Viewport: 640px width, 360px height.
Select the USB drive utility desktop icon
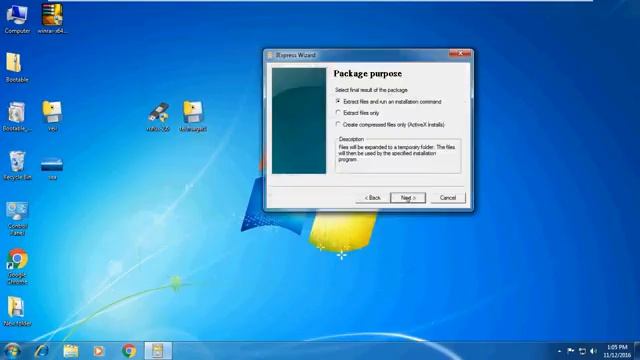(158, 116)
